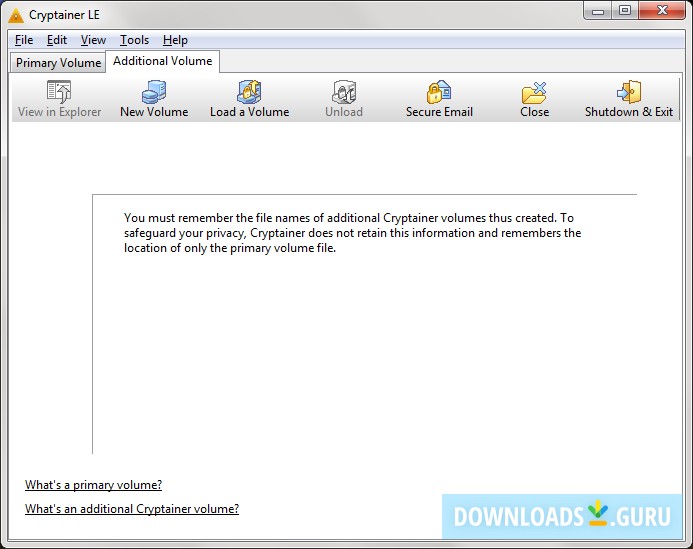Open the Tools menu
693x549 pixels.
134,40
